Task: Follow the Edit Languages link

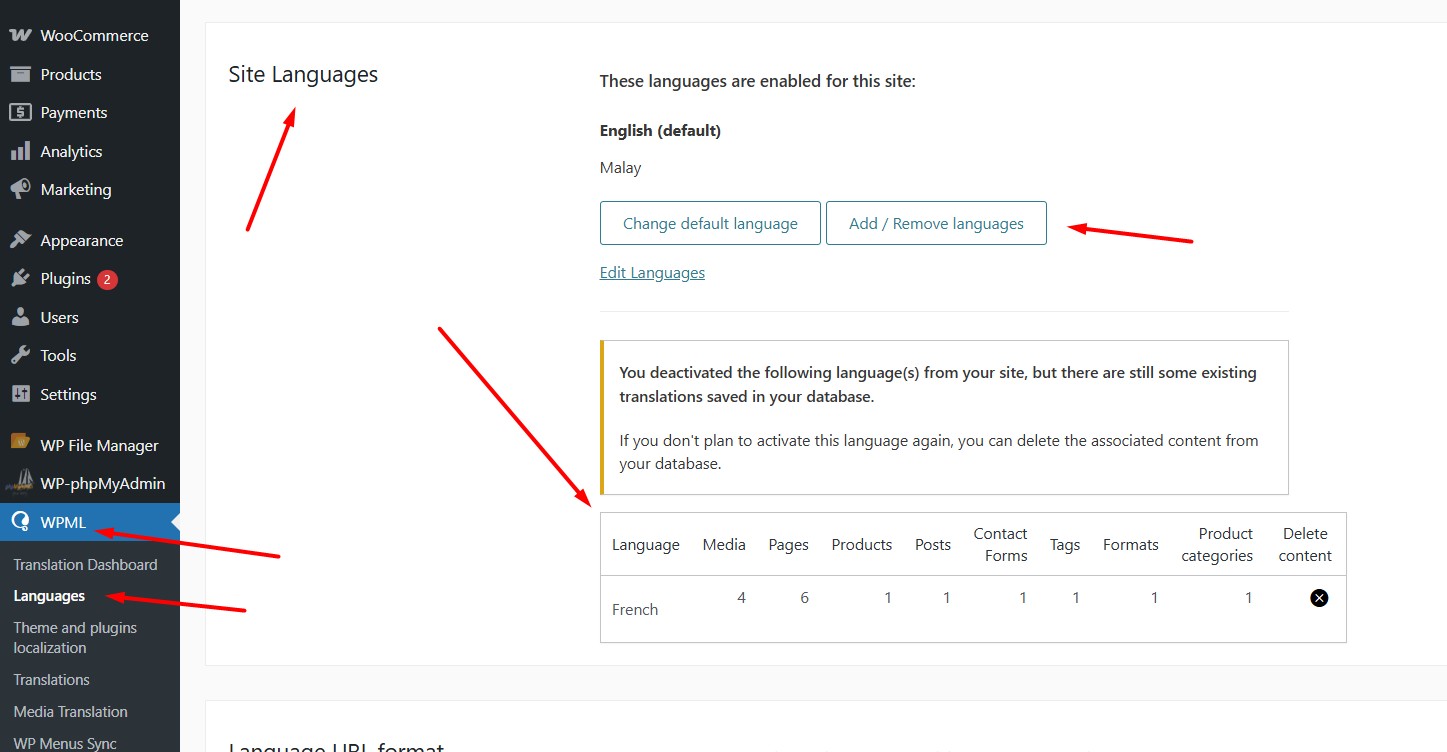Action: pos(652,273)
